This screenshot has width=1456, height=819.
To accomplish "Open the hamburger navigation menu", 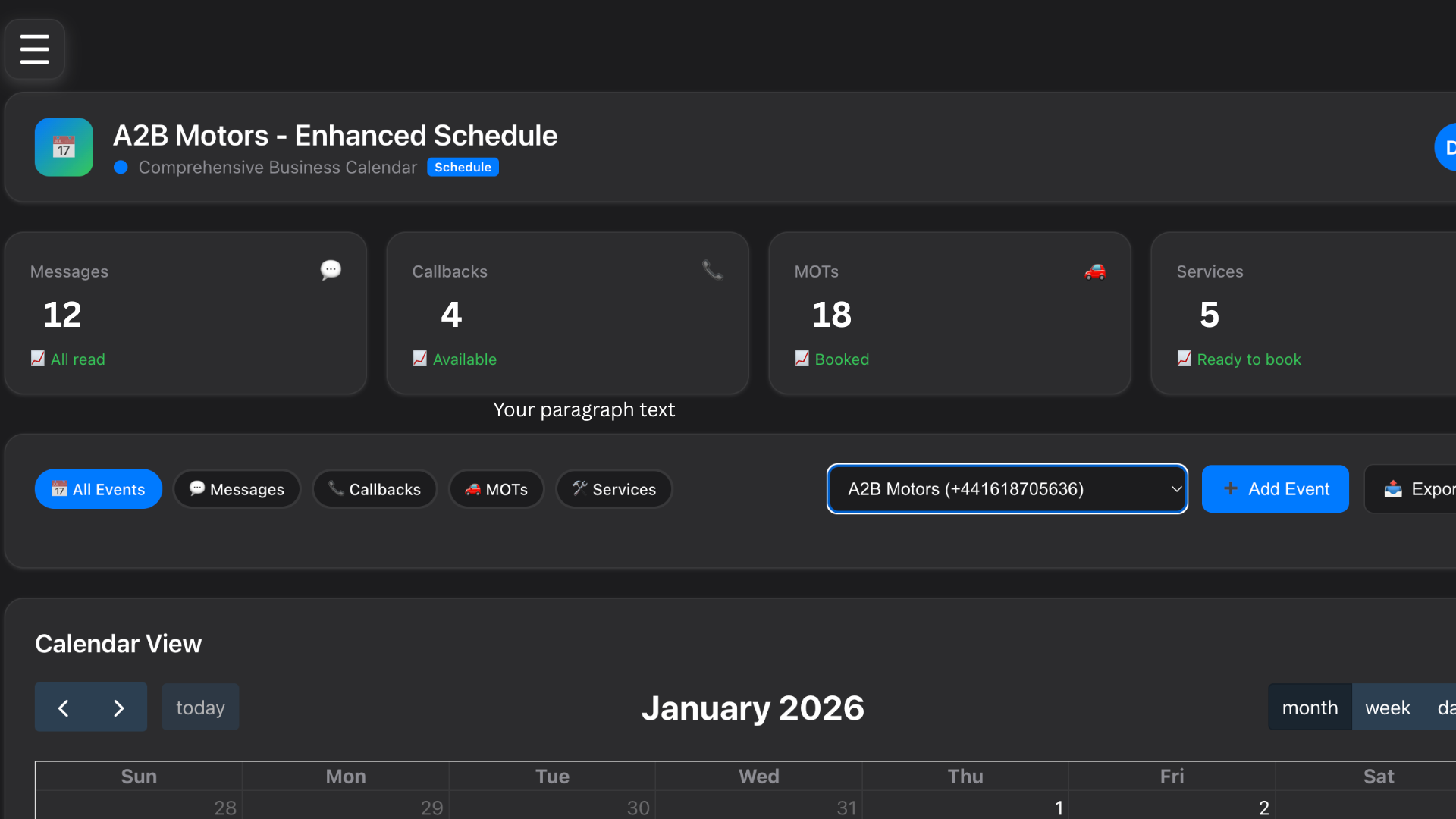I will pyautogui.click(x=34, y=49).
